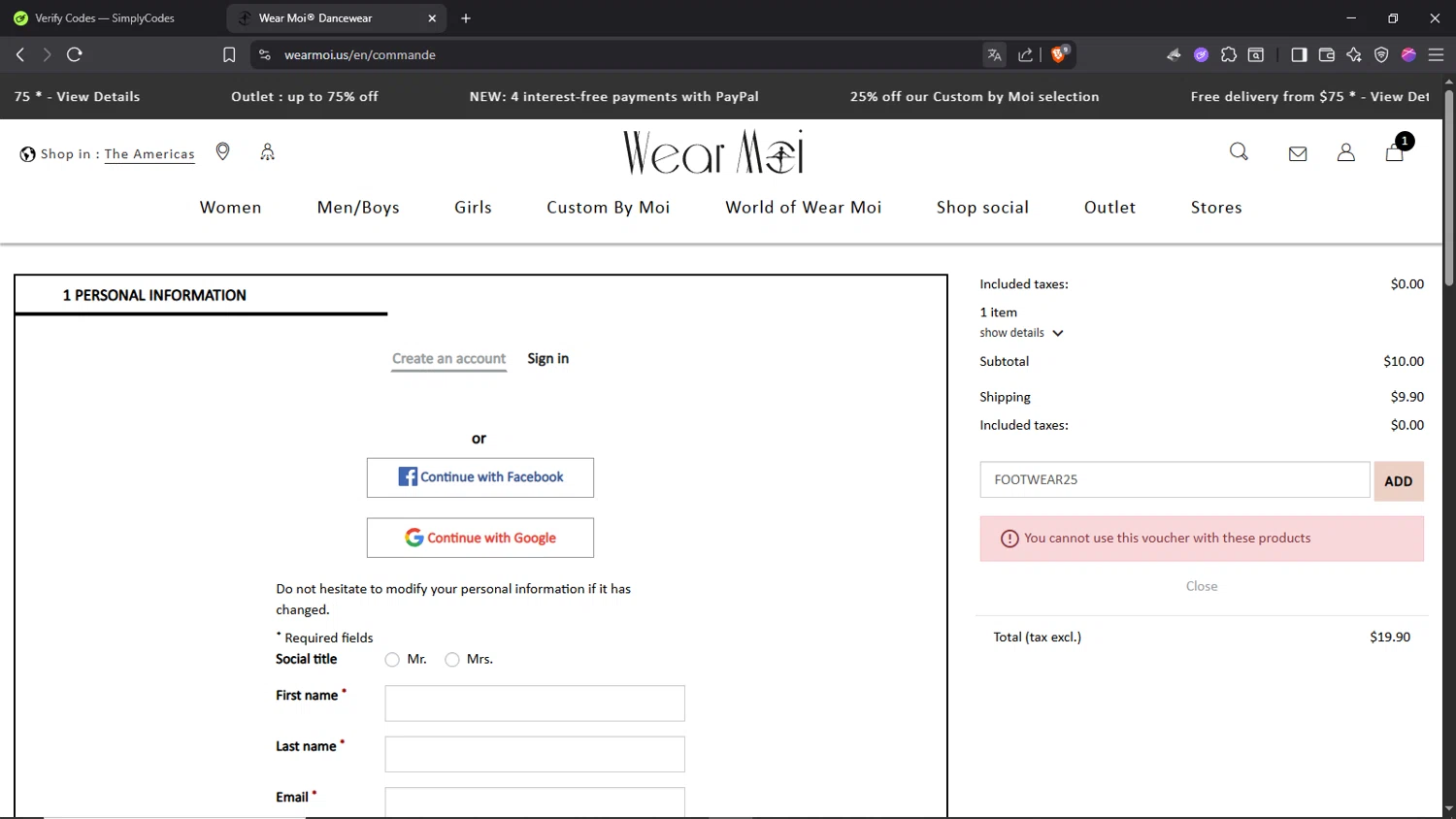Click the purple extension icon in the toolbar
Screen dimensions: 1456x819
coord(1202,55)
